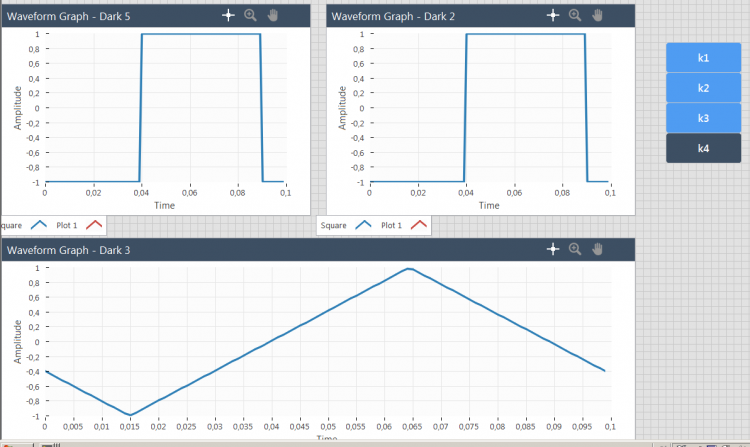Click the 0,015 x-axis value in Dark 3

point(130,426)
